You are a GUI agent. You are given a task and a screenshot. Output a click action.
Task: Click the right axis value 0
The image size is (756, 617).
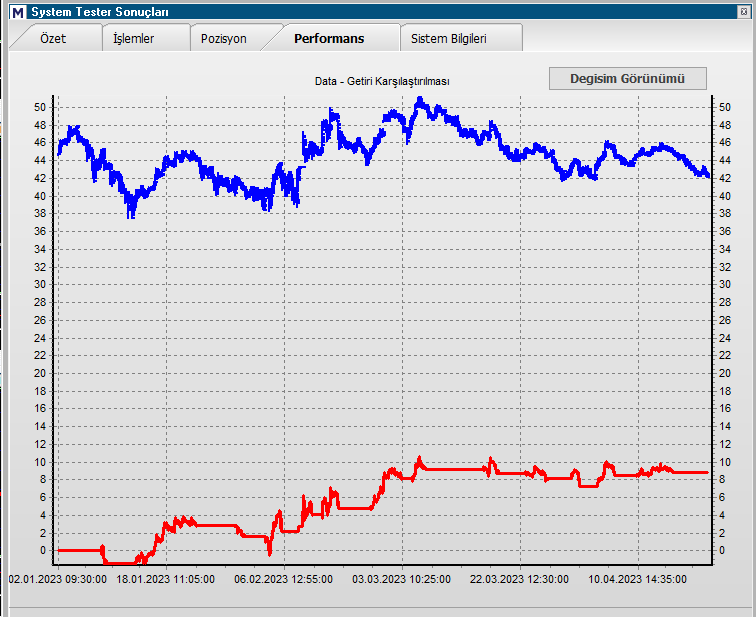pos(722,550)
